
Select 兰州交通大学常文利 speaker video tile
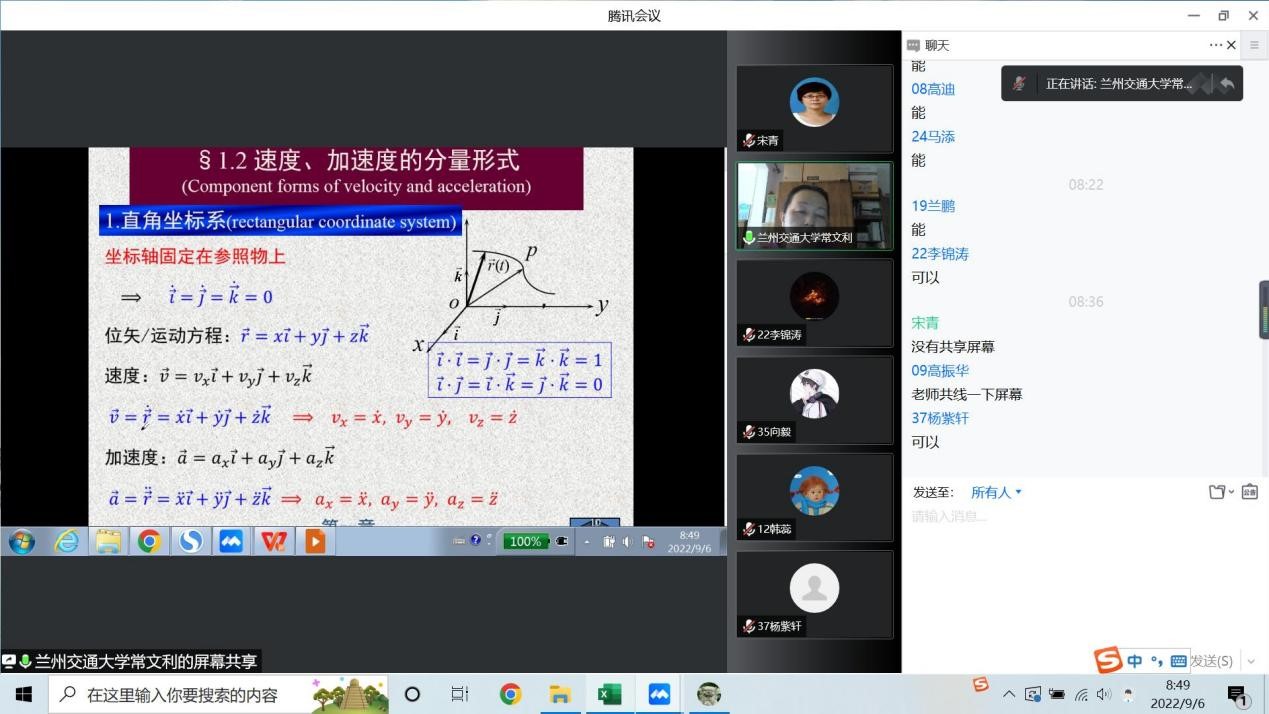[814, 205]
